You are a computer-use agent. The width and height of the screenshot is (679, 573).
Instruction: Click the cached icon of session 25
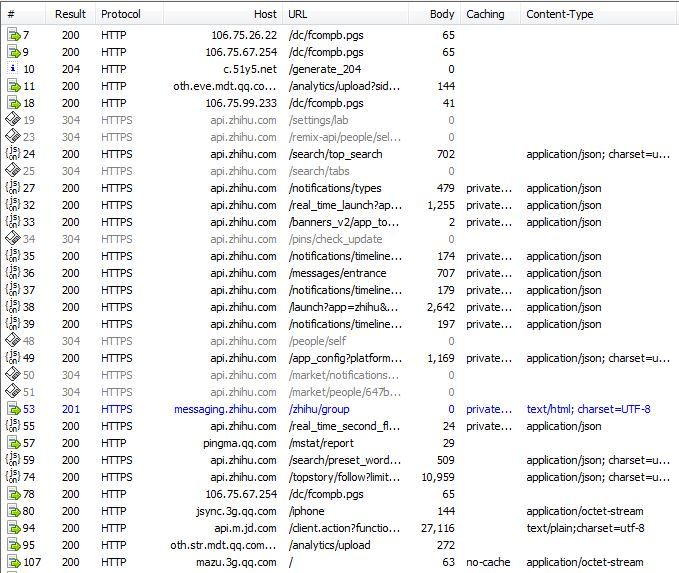coord(13,171)
